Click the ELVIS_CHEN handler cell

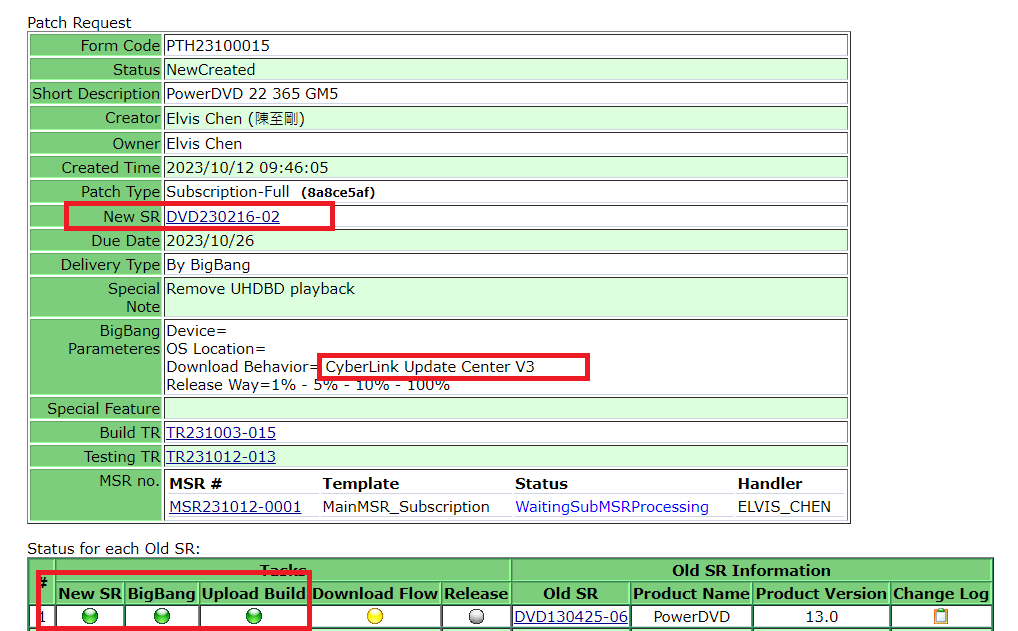click(784, 507)
